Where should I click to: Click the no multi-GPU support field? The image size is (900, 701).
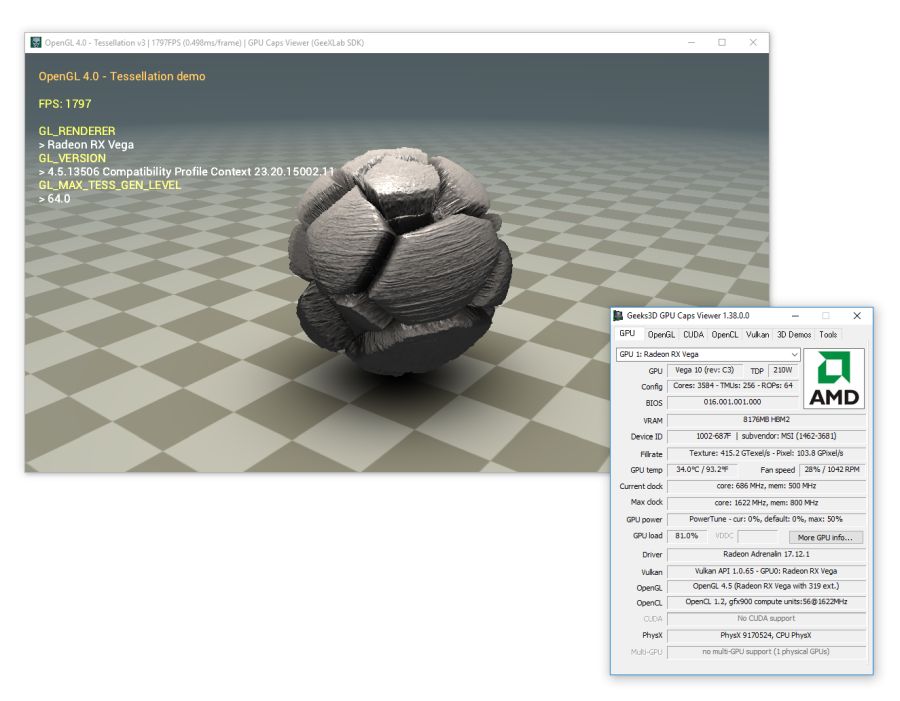[x=766, y=652]
